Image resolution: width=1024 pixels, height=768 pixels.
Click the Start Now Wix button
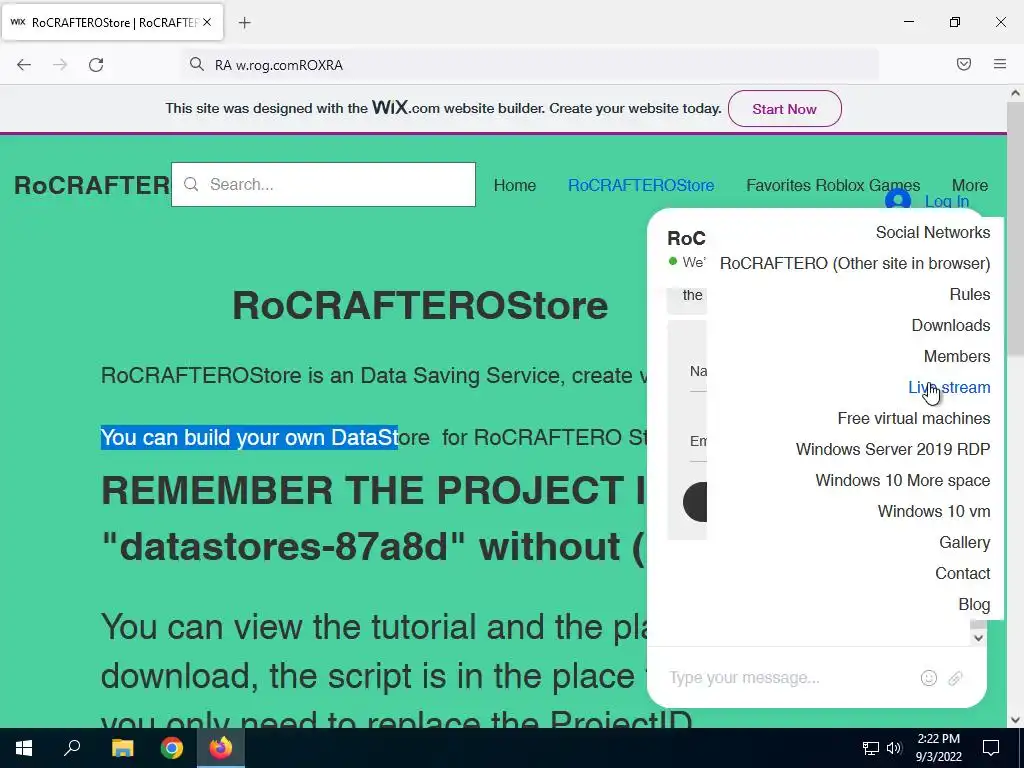tap(784, 109)
